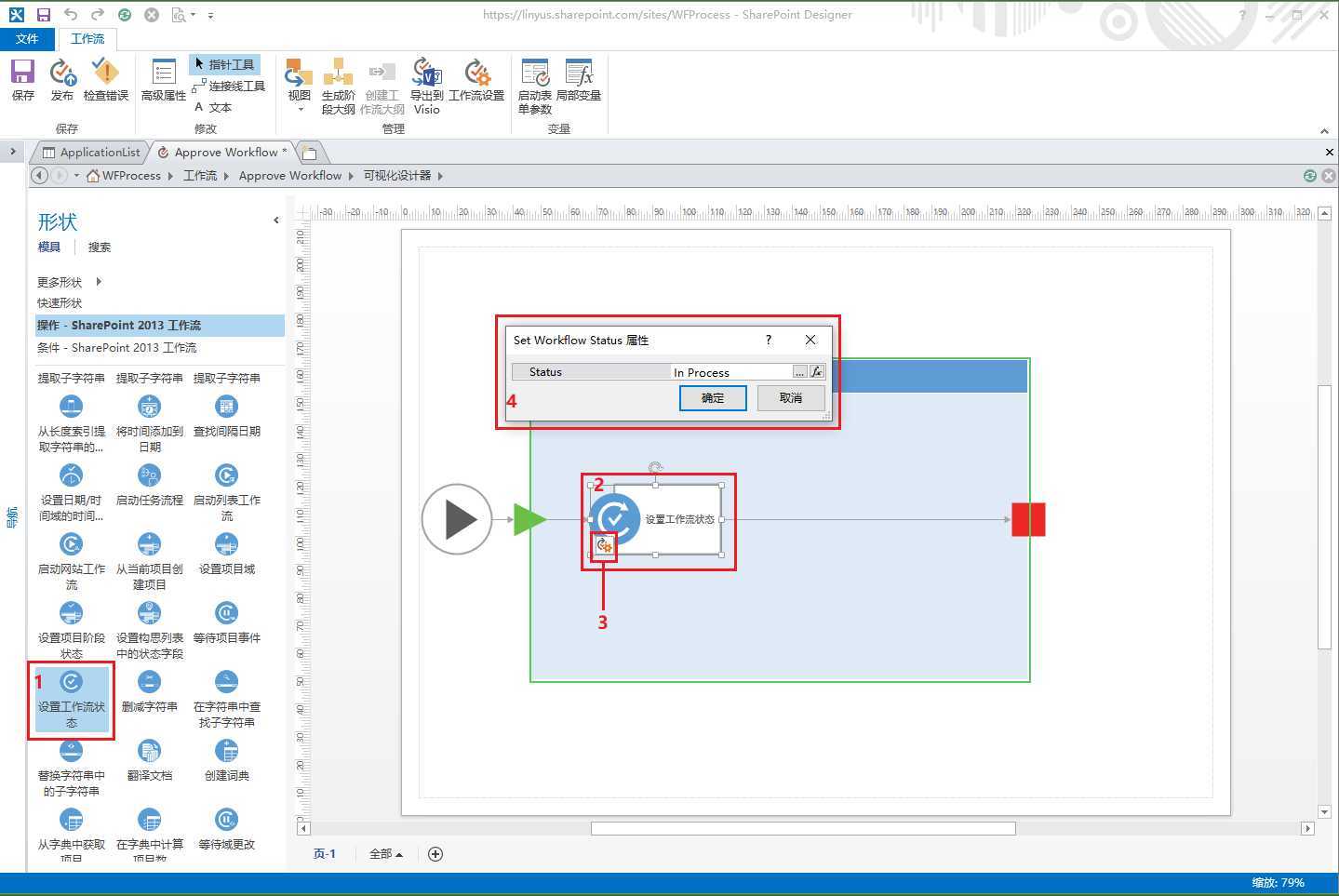
Task: Click 导出到 Visio icon
Action: 426,86
